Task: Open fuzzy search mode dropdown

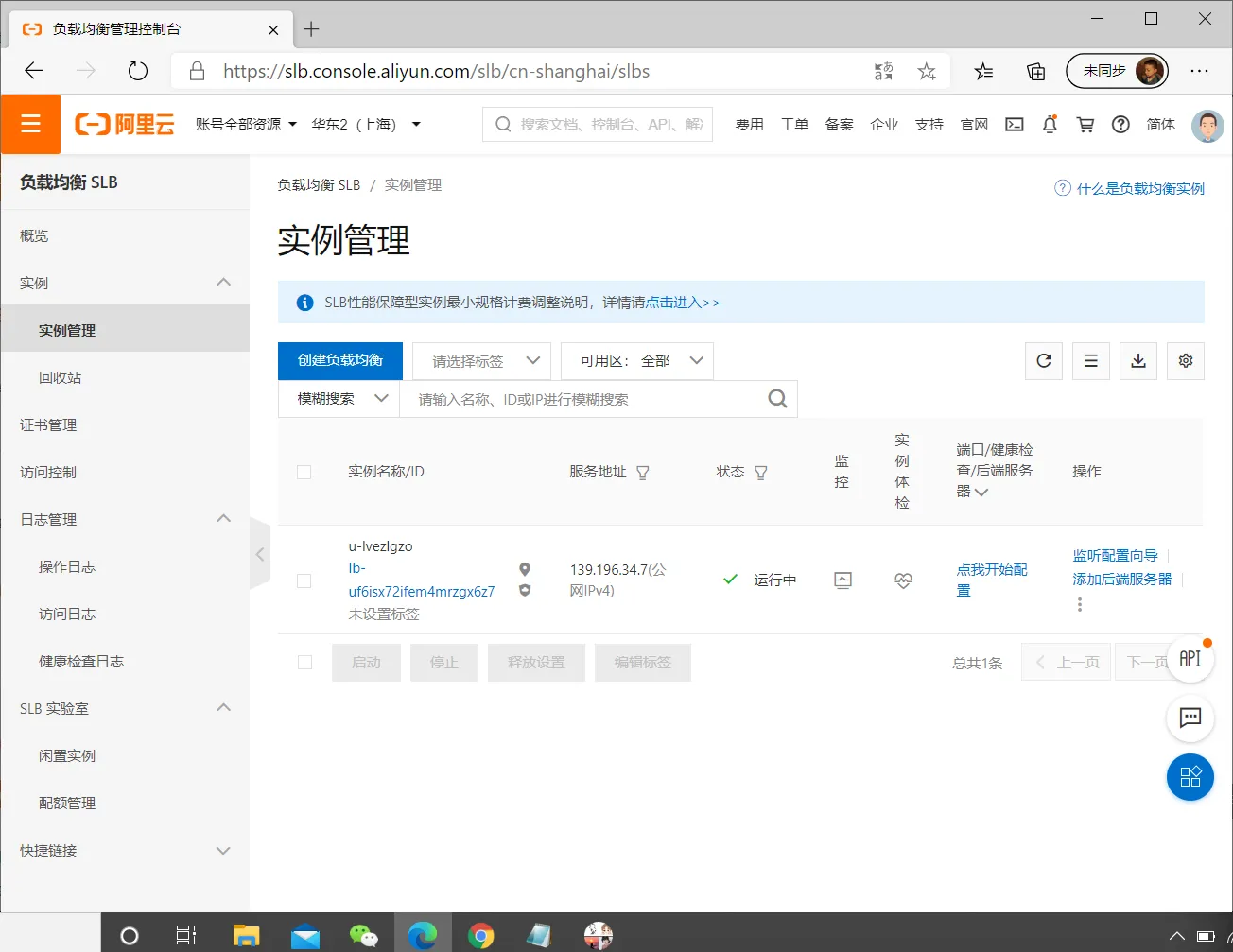Action: click(339, 399)
